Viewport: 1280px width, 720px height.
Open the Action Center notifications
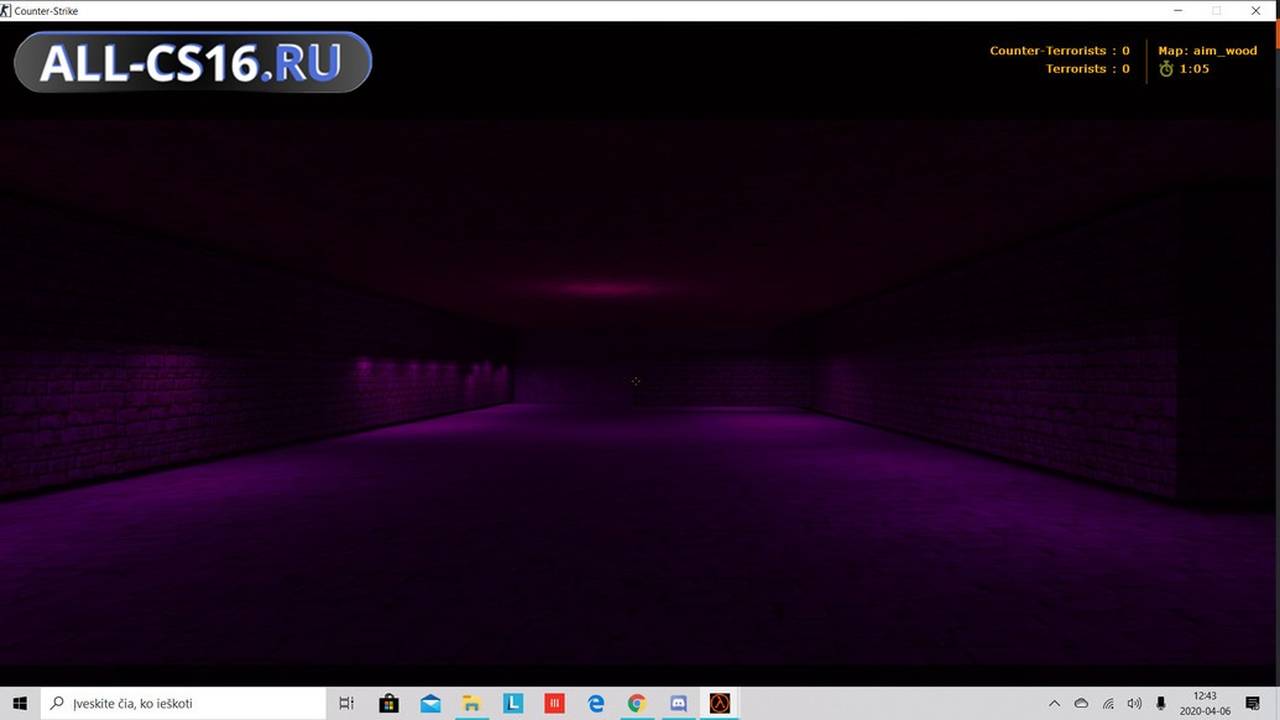tap(1253, 703)
